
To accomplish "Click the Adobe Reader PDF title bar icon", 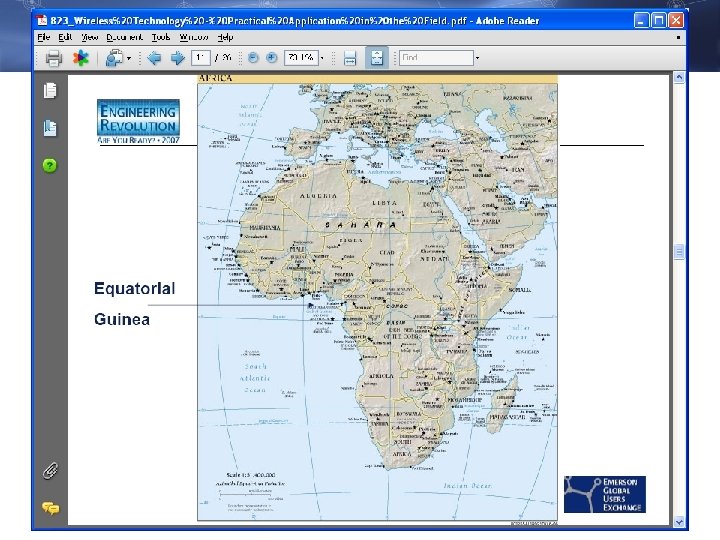I will coord(42,20).
